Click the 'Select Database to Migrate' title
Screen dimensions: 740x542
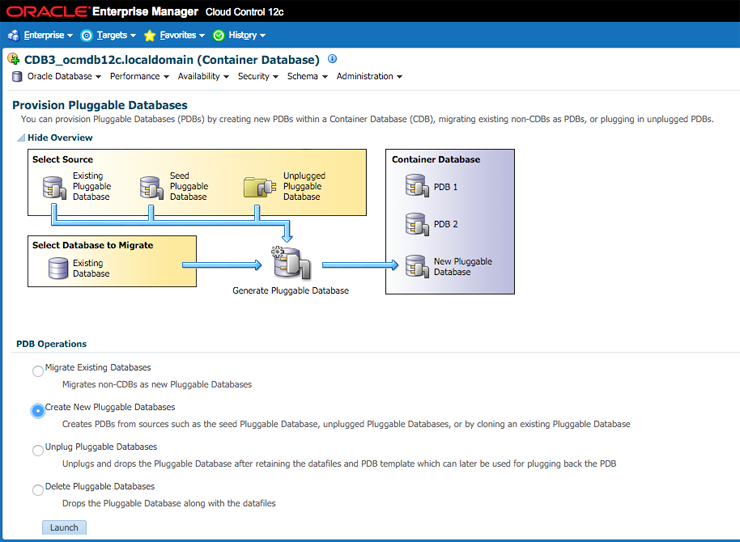(x=93, y=245)
